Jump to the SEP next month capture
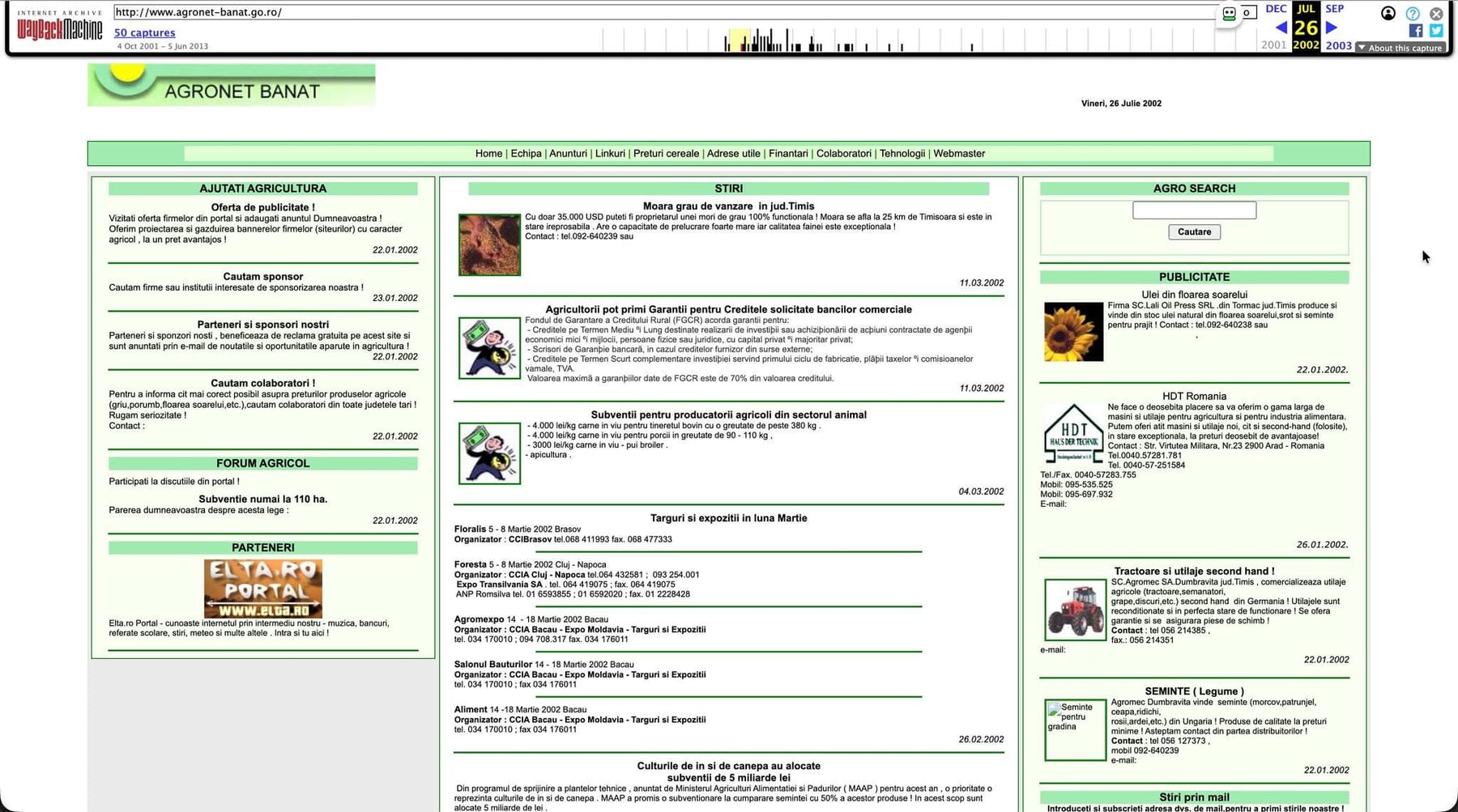 tap(1335, 9)
